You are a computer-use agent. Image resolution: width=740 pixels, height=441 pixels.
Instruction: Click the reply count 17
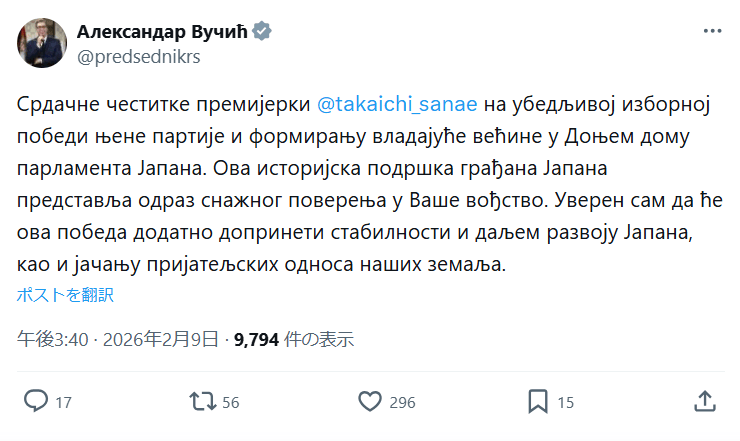click(x=63, y=403)
